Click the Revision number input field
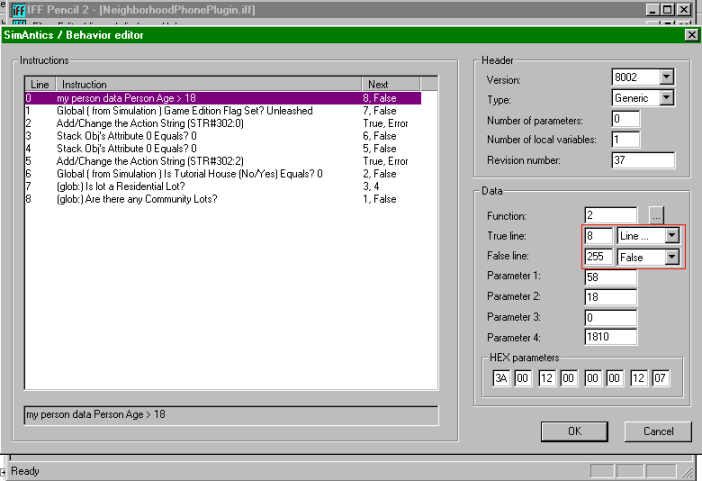Image resolution: width=702 pixels, height=481 pixels. (x=643, y=161)
